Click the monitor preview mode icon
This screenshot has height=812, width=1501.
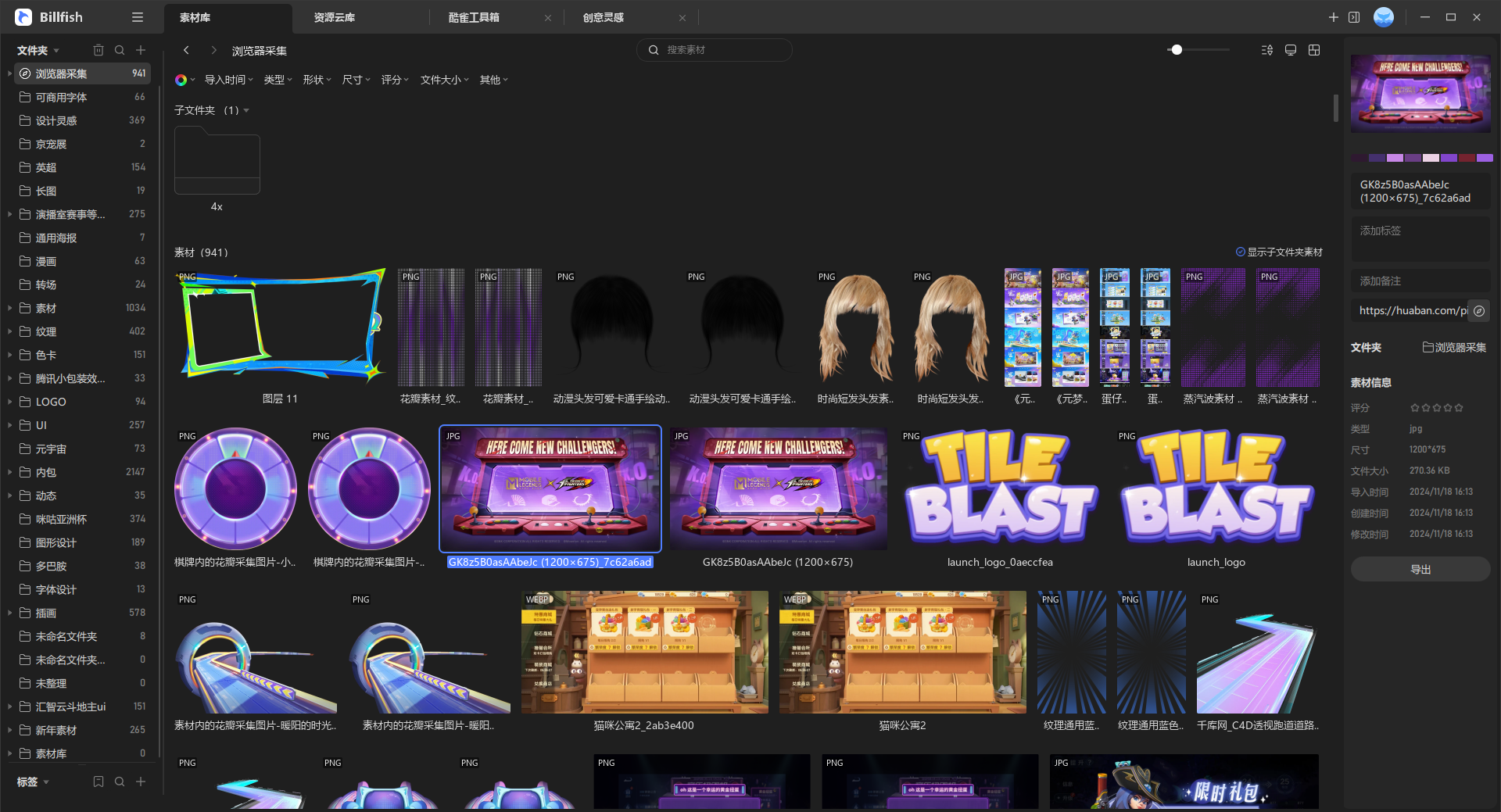(1291, 50)
